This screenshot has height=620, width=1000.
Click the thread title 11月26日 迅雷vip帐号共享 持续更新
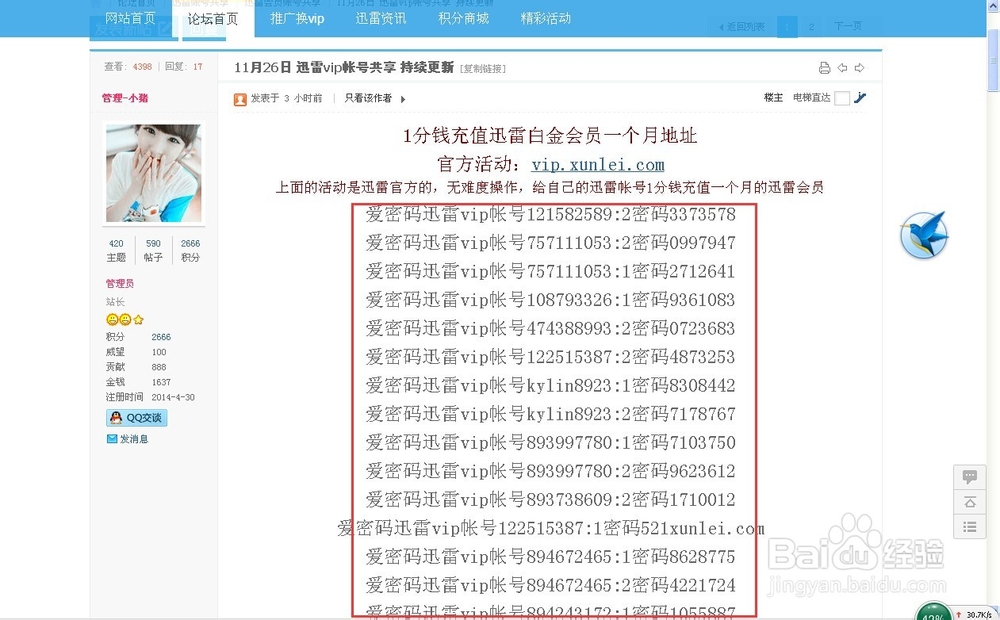click(344, 68)
